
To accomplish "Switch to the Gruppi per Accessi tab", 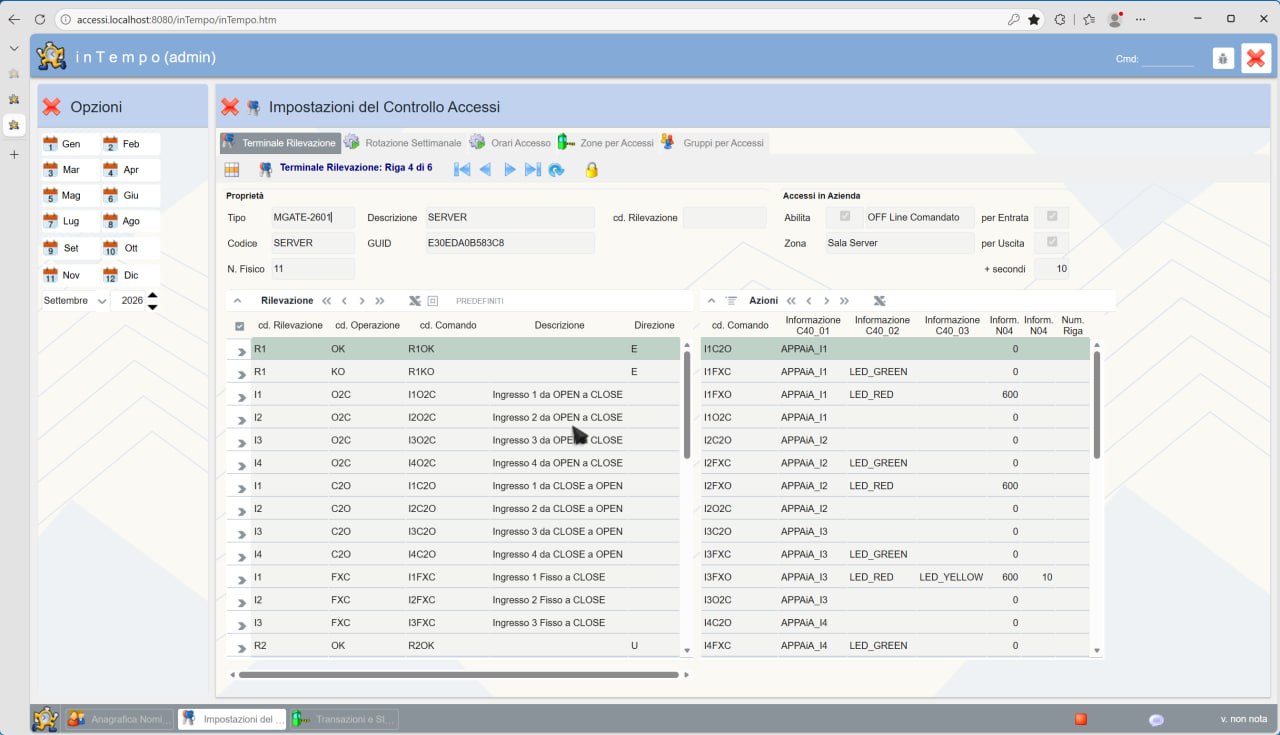I will (x=713, y=143).
